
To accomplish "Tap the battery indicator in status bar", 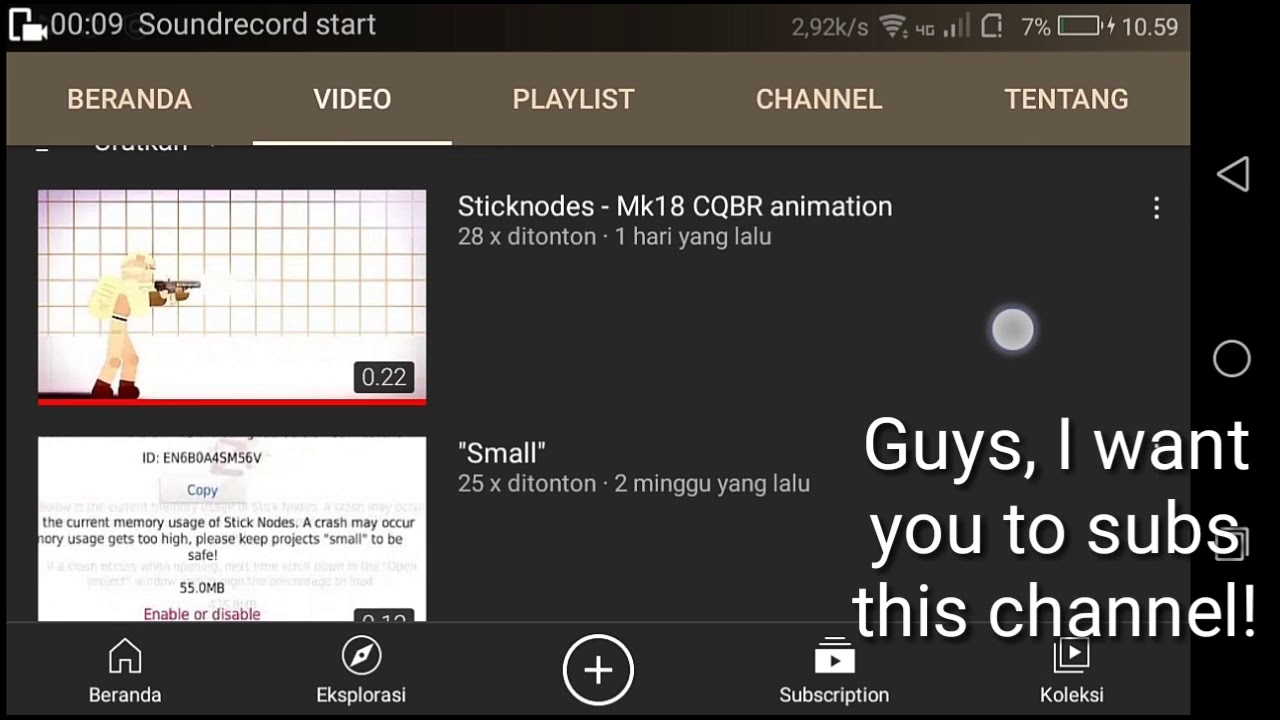I will click(1079, 27).
